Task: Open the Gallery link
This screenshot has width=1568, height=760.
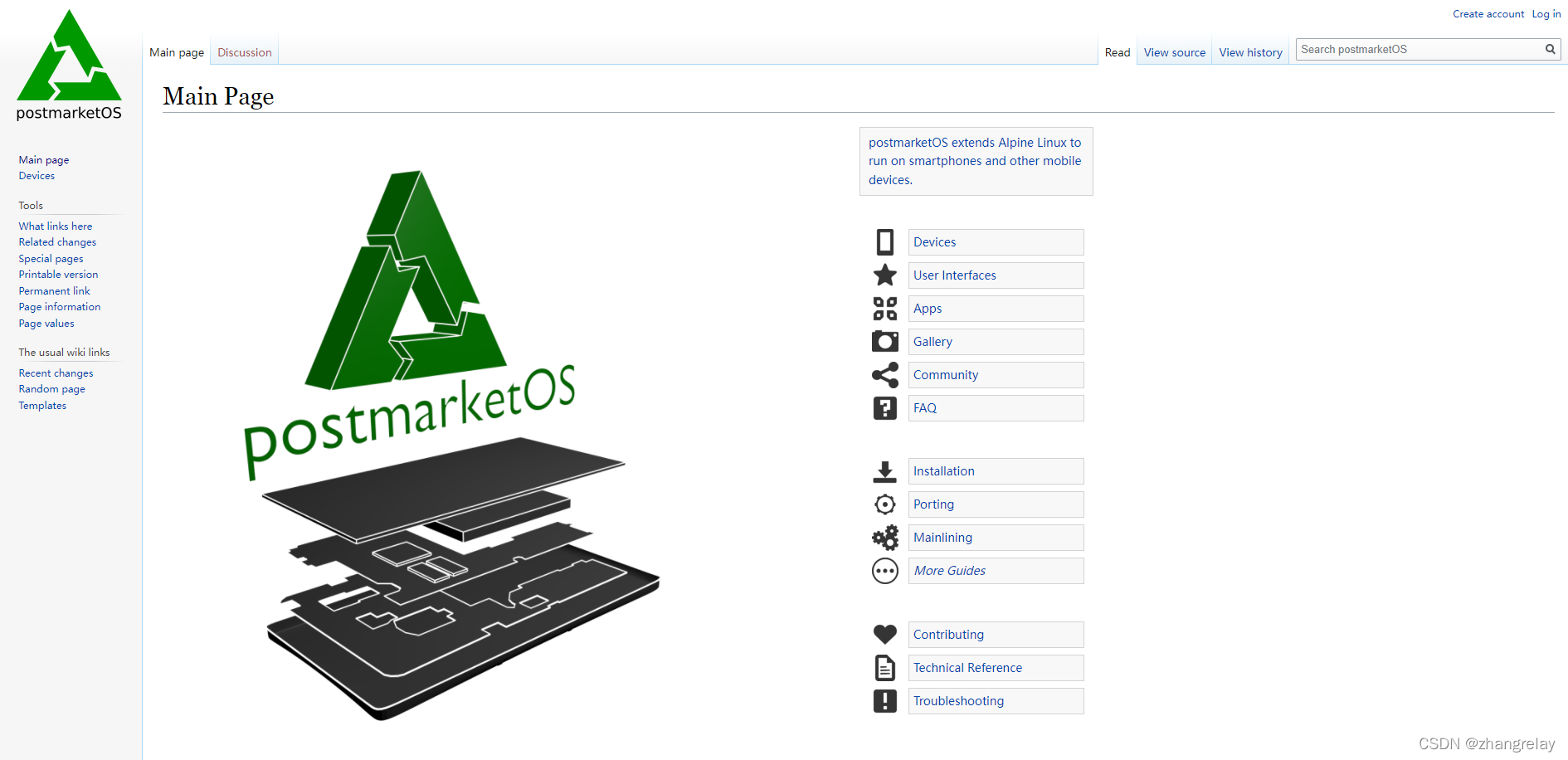Action: pyautogui.click(x=933, y=342)
